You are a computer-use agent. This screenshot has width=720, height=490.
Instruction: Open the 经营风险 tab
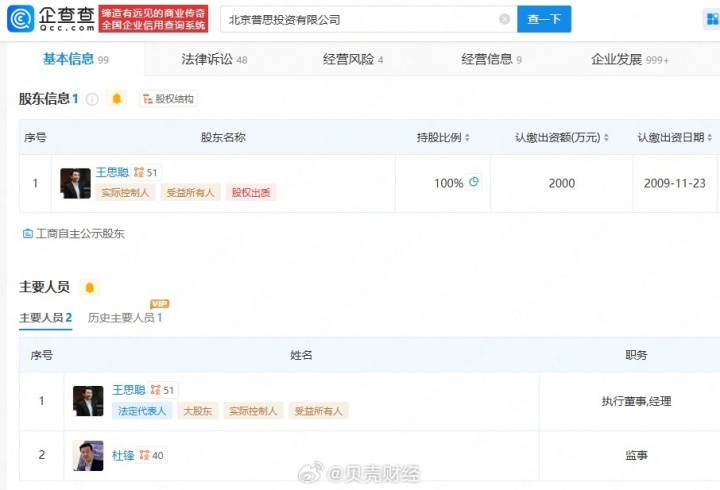click(353, 60)
